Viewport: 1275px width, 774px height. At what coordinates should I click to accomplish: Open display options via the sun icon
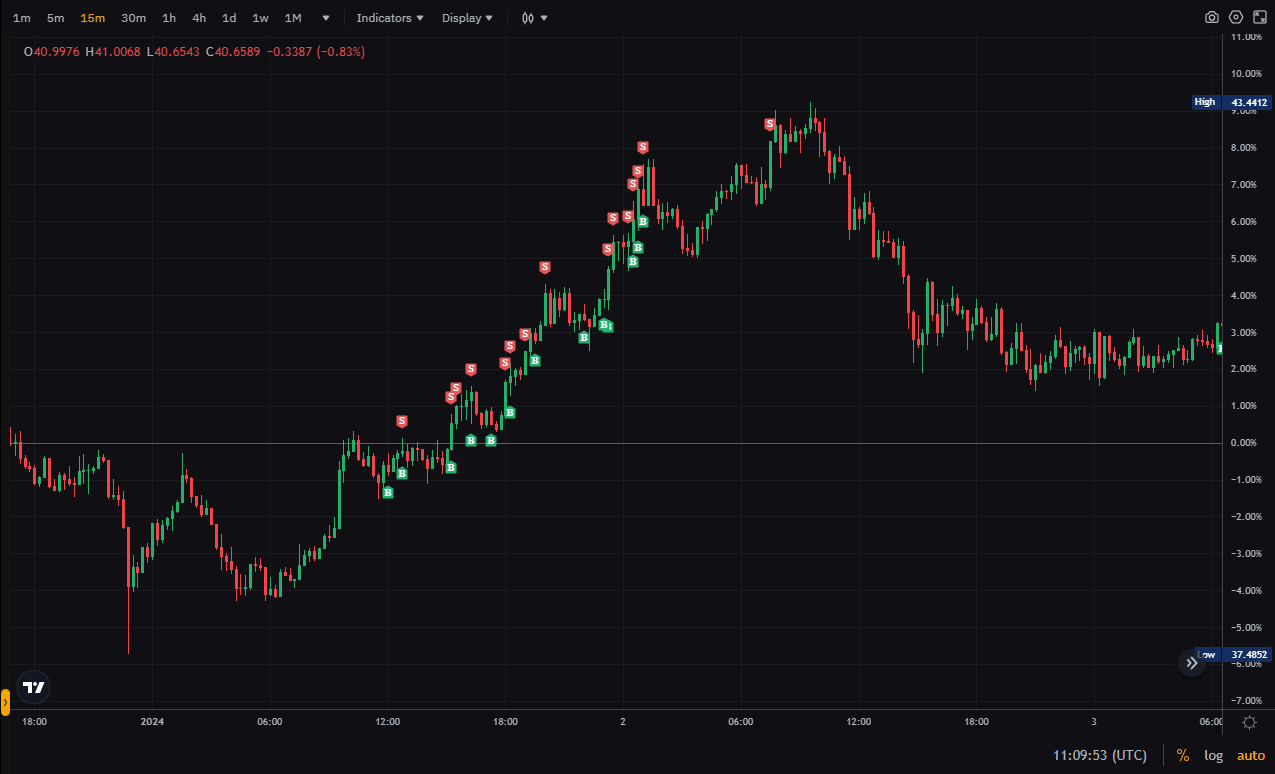1248,722
